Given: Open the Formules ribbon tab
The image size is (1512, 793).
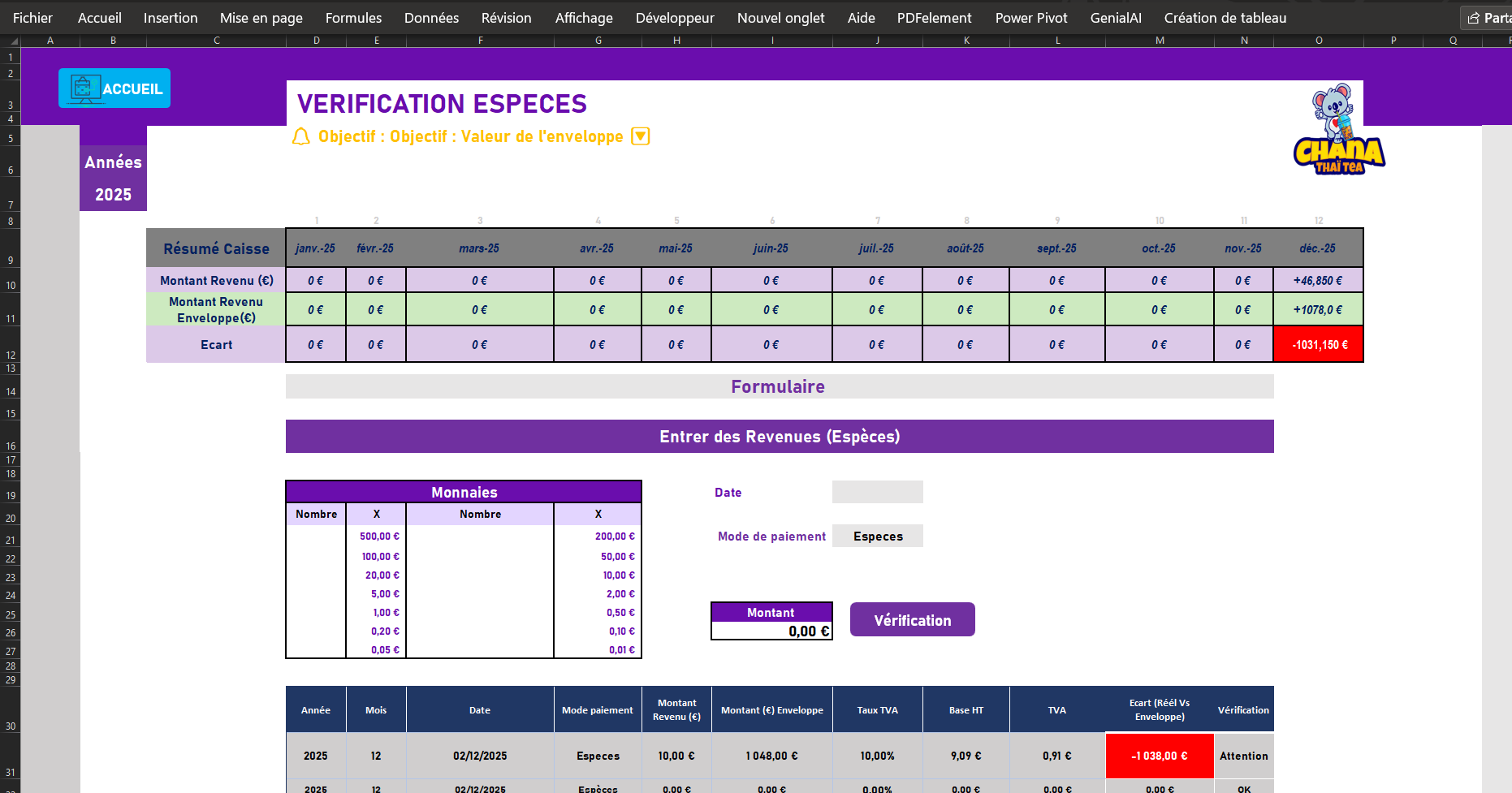Looking at the screenshot, I should pyautogui.click(x=353, y=18).
